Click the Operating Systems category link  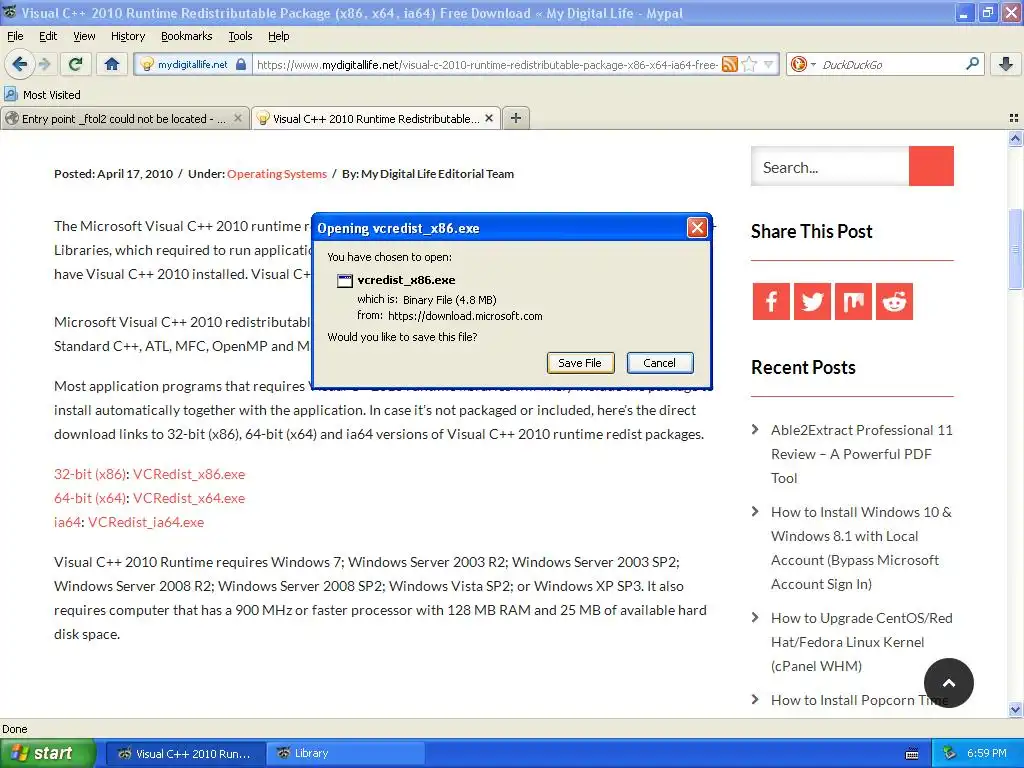point(277,174)
